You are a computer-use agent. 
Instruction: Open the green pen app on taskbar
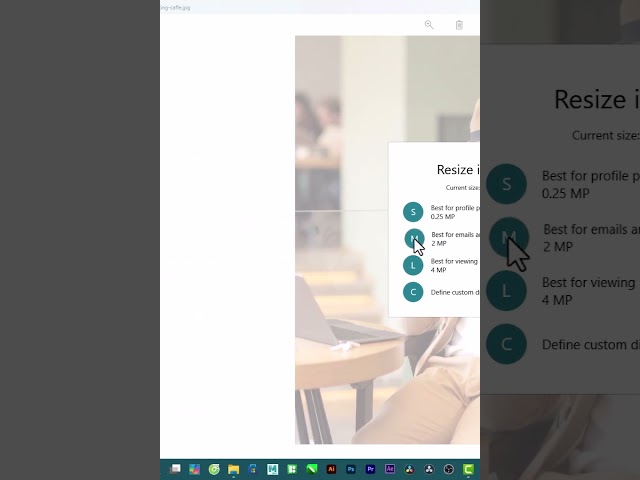coord(311,469)
